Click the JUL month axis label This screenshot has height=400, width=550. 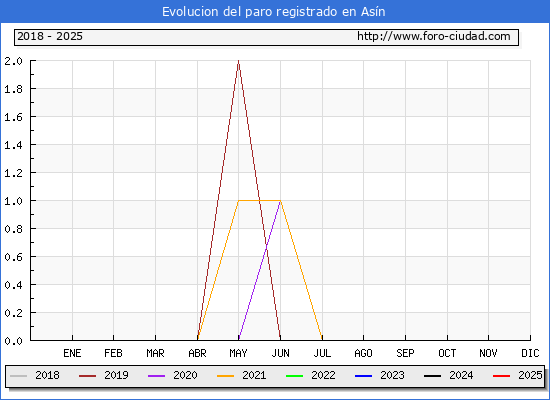(x=322, y=353)
